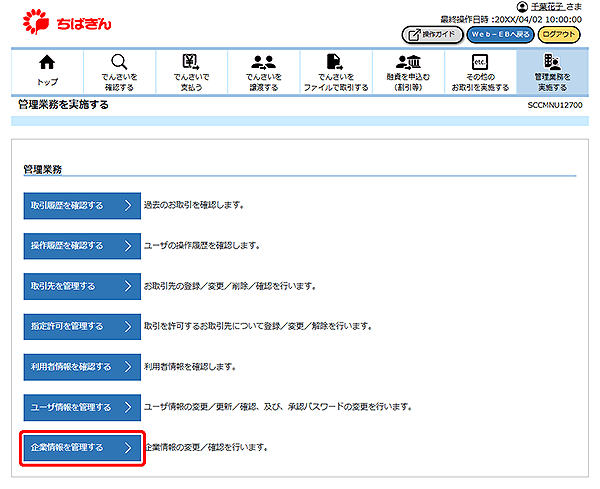
Task: Click description 企業情報の変更/確認を行います。
Action: (207, 447)
